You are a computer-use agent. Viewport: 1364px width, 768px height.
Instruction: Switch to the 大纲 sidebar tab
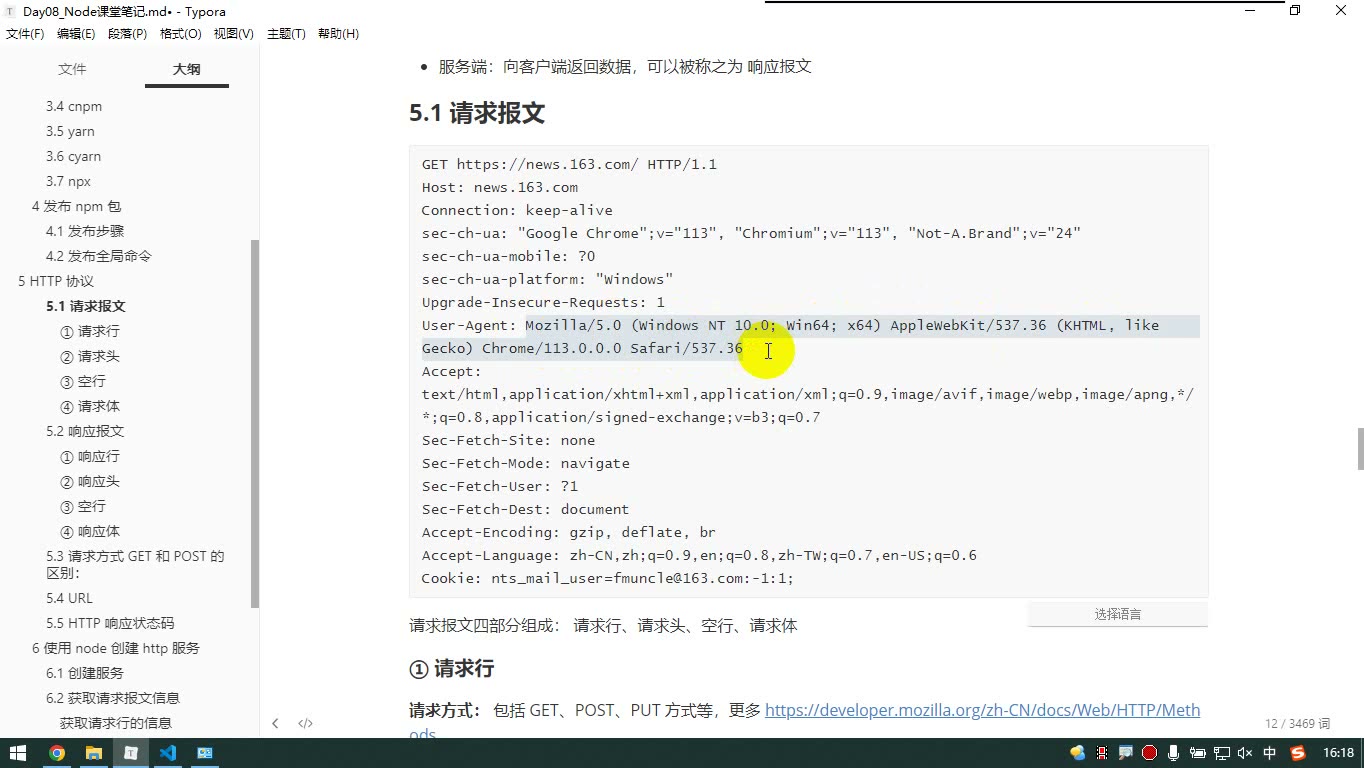tap(187, 69)
